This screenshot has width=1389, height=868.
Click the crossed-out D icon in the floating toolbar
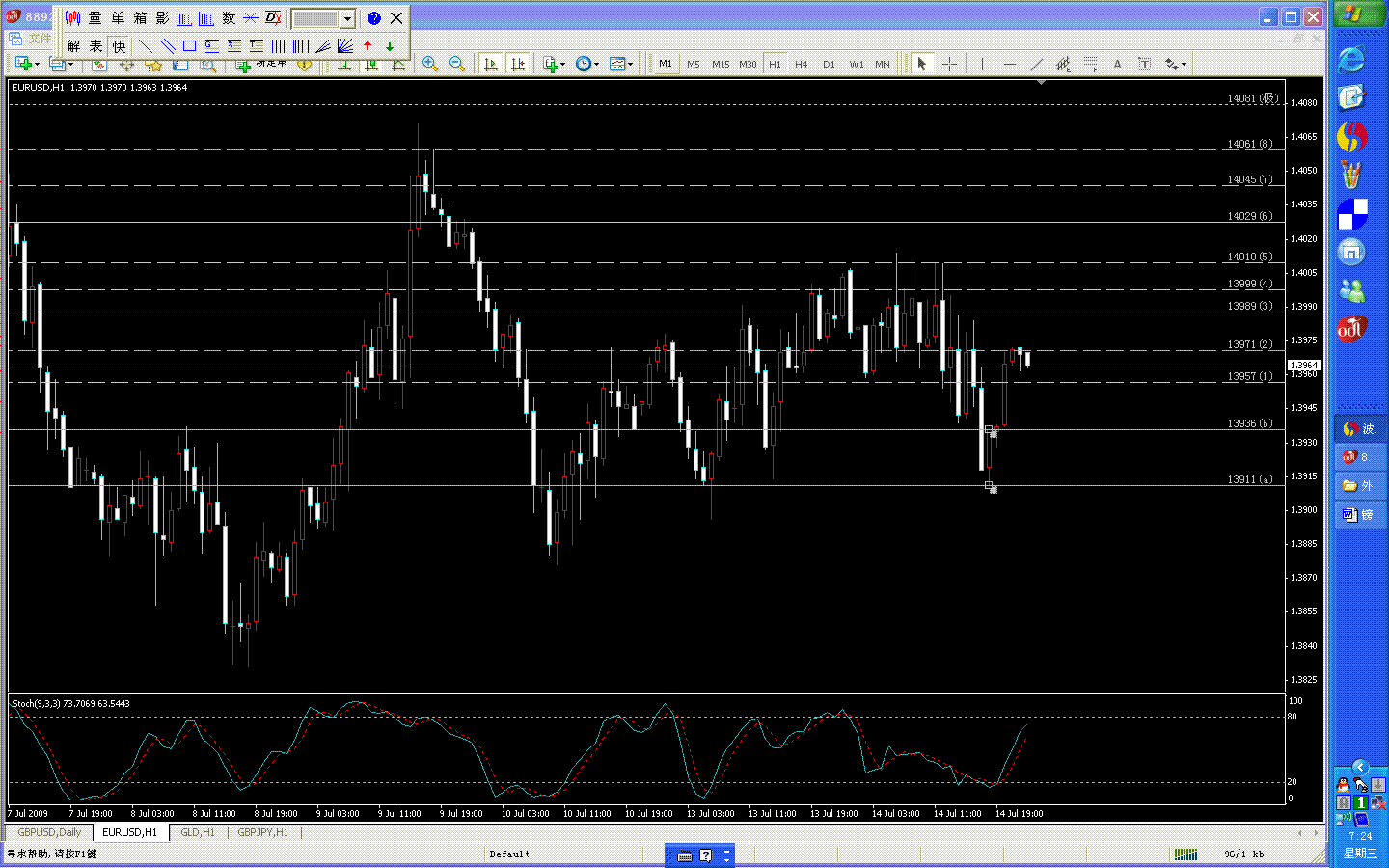(x=273, y=18)
